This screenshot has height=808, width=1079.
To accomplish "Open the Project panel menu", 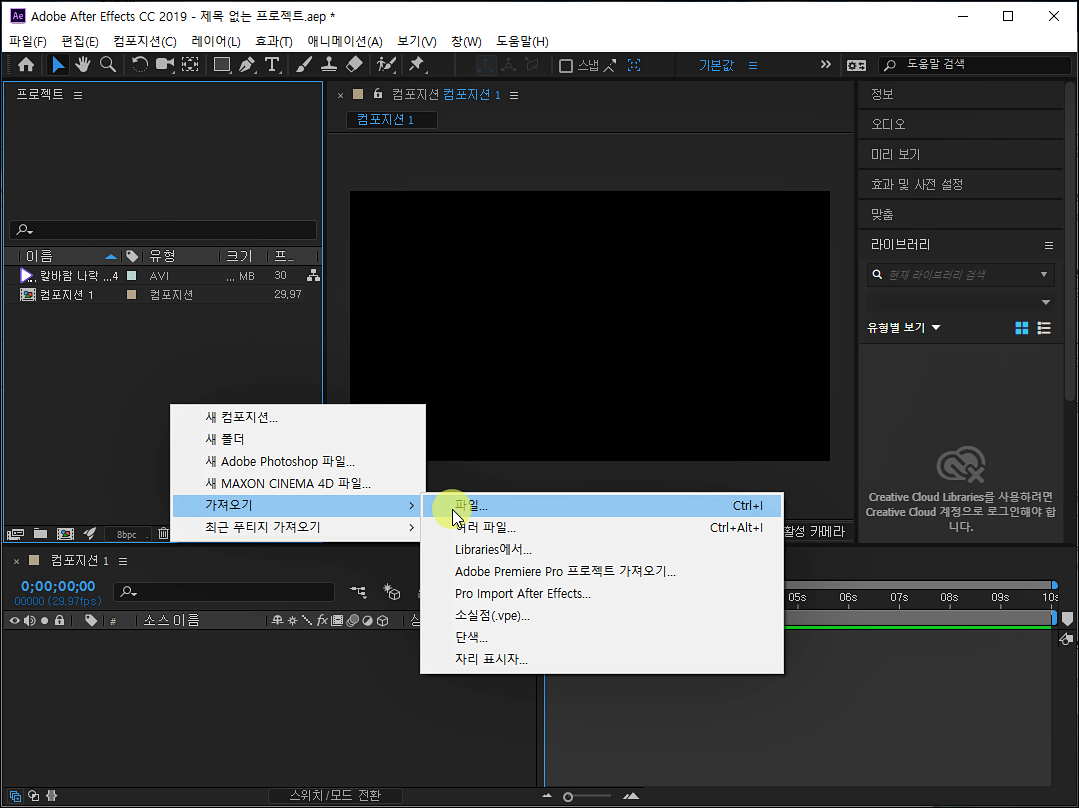I will click(x=78, y=95).
